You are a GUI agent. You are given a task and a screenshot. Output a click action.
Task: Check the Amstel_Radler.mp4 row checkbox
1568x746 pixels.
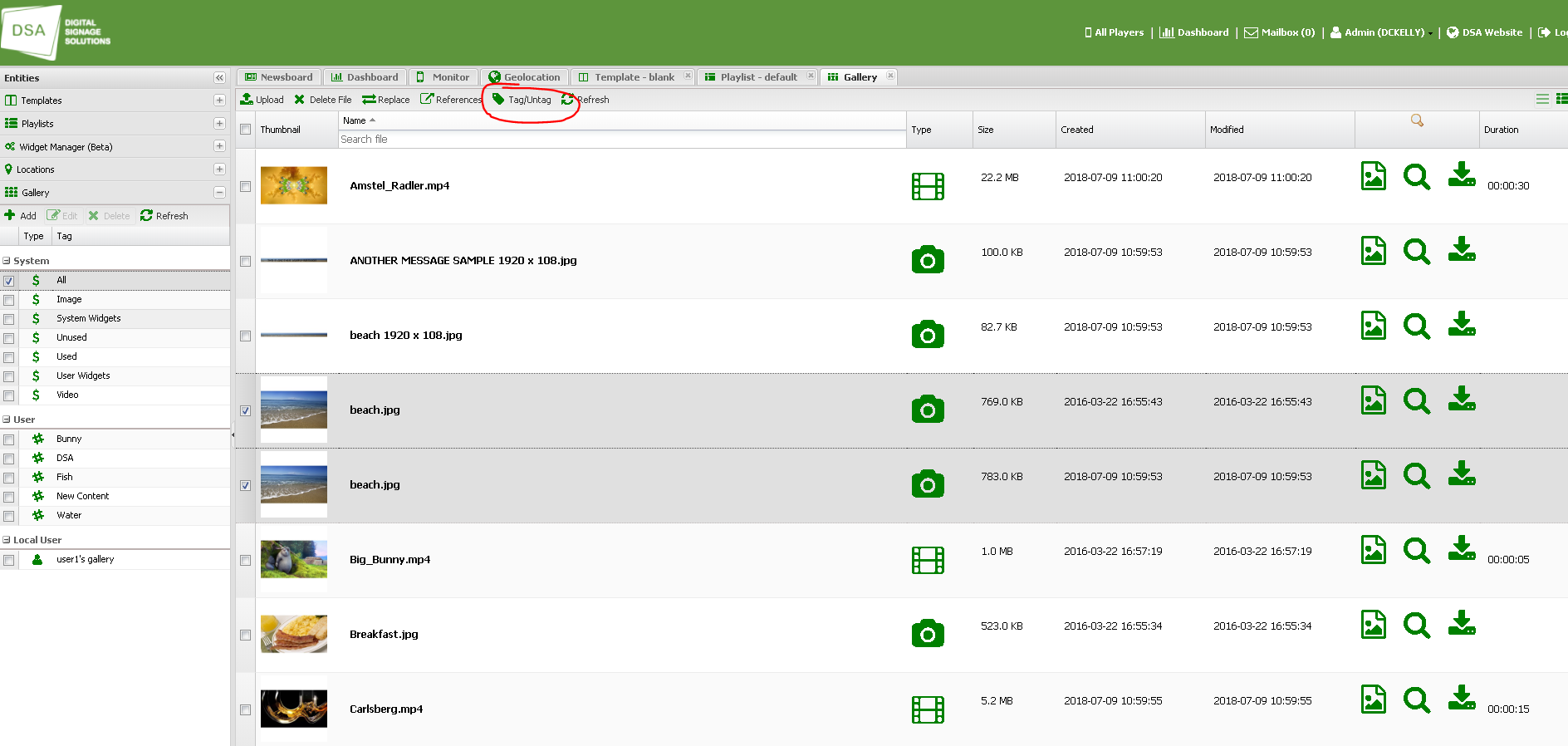click(x=246, y=186)
